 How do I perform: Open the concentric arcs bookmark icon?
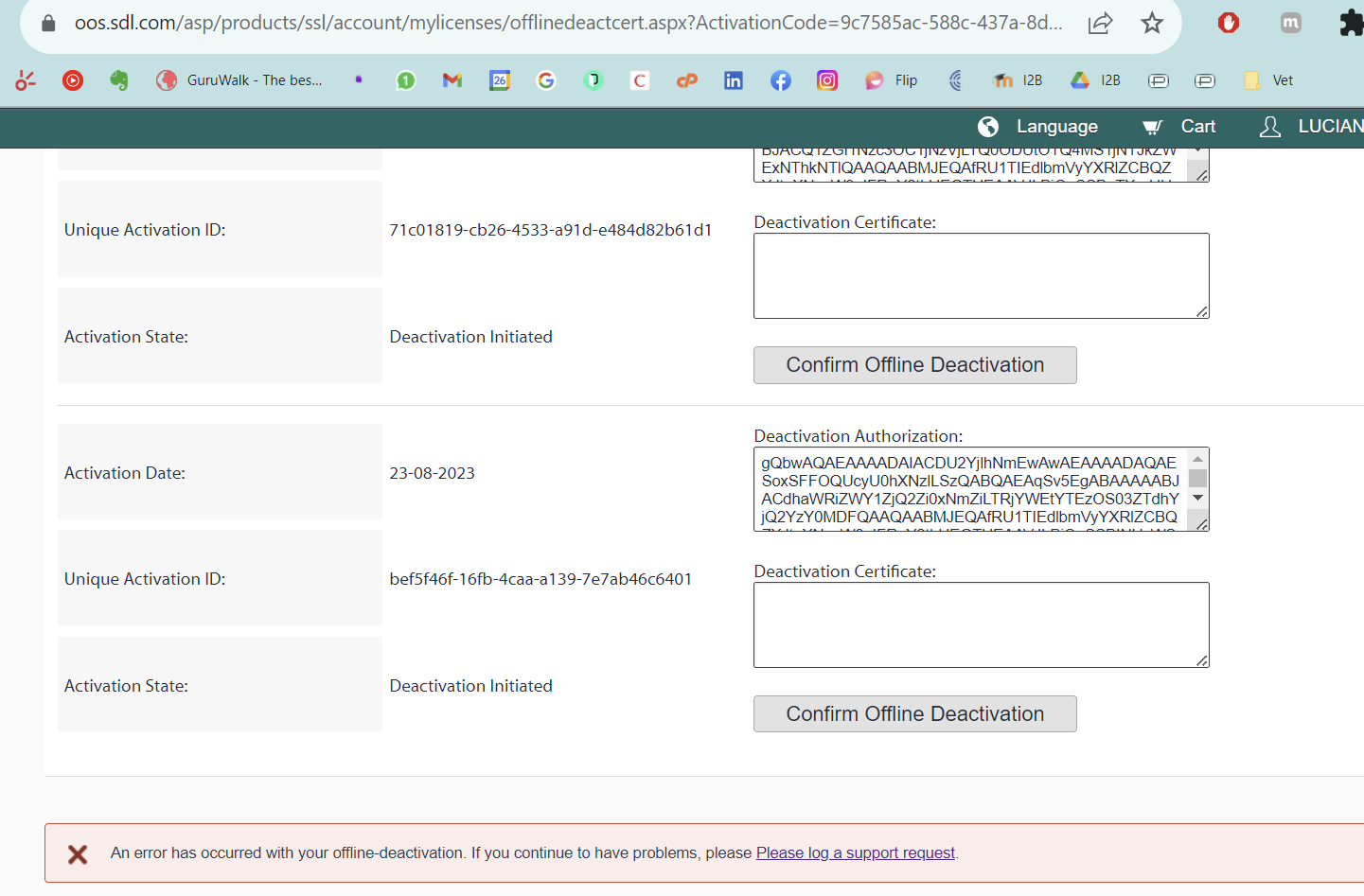coord(956,80)
